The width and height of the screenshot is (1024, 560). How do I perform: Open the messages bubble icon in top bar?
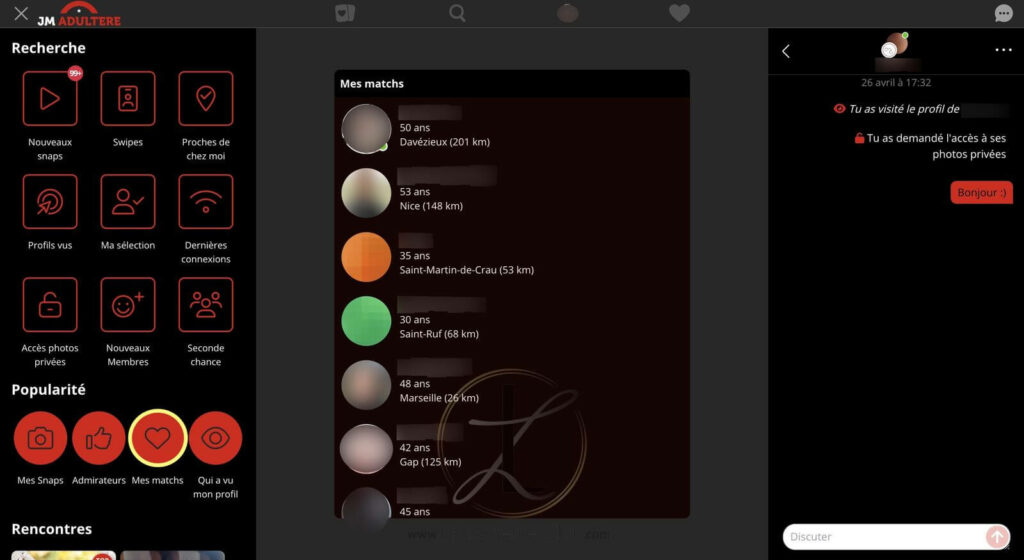tap(1003, 13)
